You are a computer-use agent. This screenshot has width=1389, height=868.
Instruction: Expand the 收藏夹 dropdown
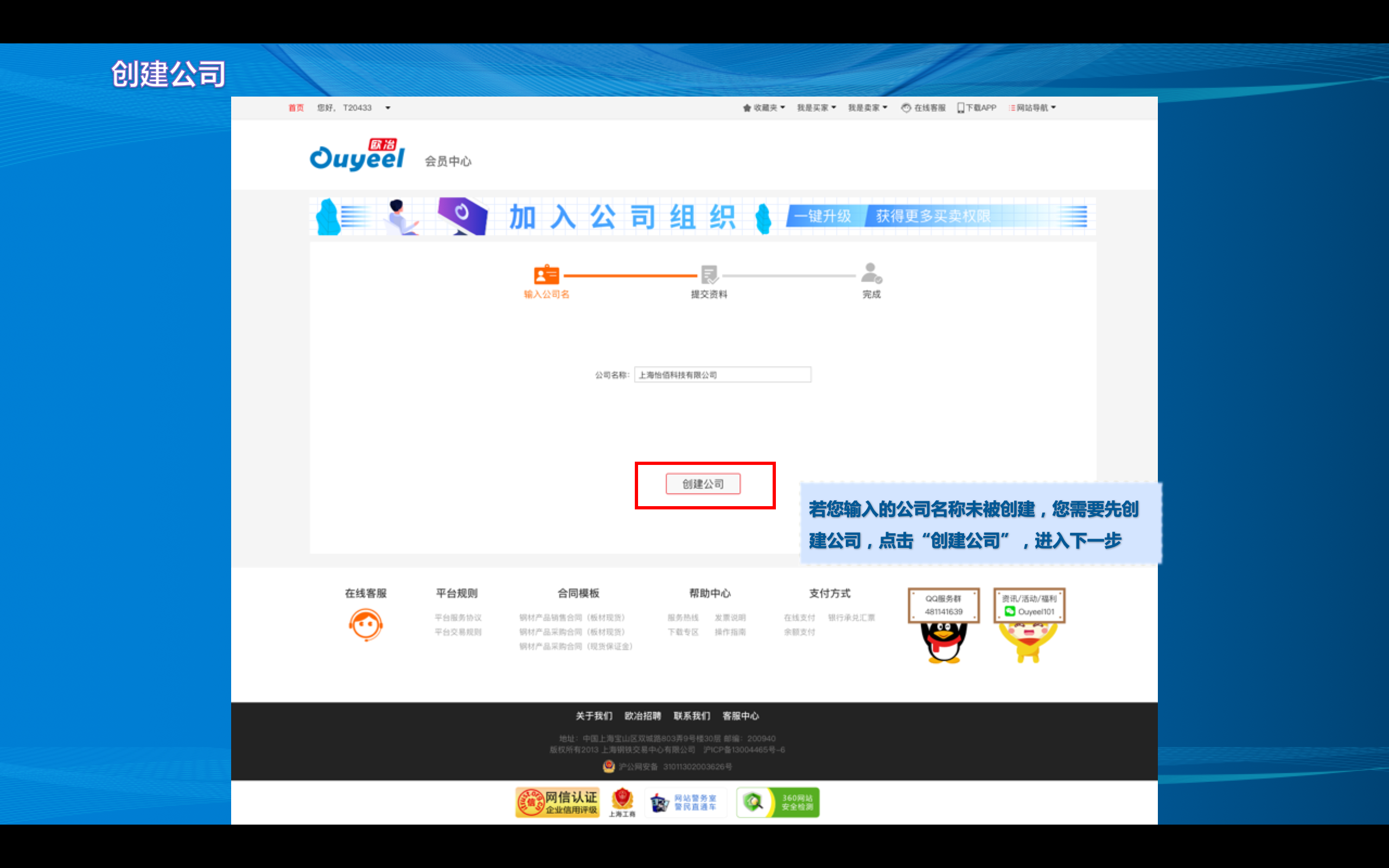[764, 108]
